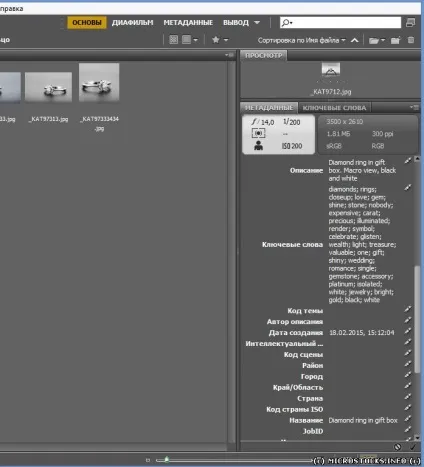Create a new folder with folder-plus icon
The width and height of the screenshot is (424, 467).
point(395,40)
